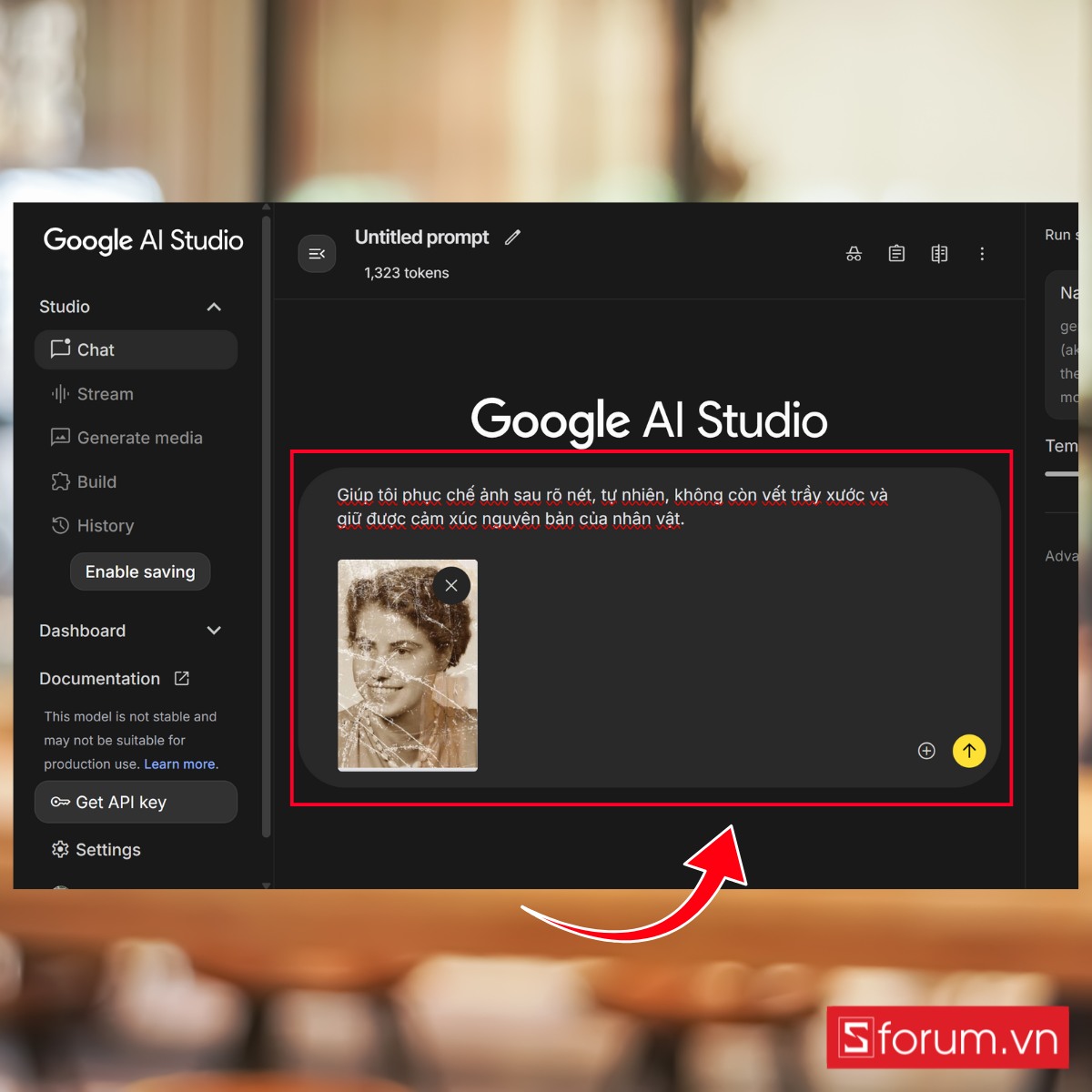
Task: Open Settings in the sidebar
Action: 96,850
